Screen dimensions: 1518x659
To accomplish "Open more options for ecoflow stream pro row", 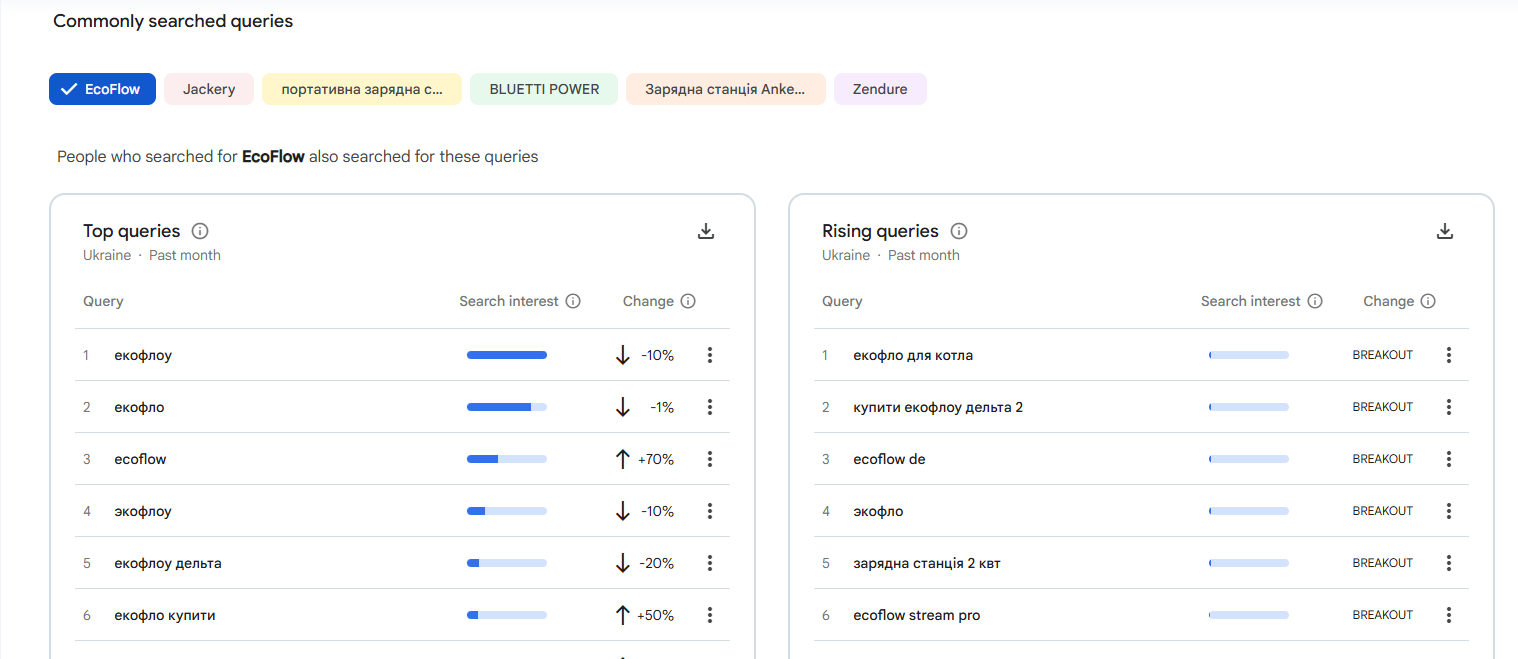I will (x=1449, y=615).
